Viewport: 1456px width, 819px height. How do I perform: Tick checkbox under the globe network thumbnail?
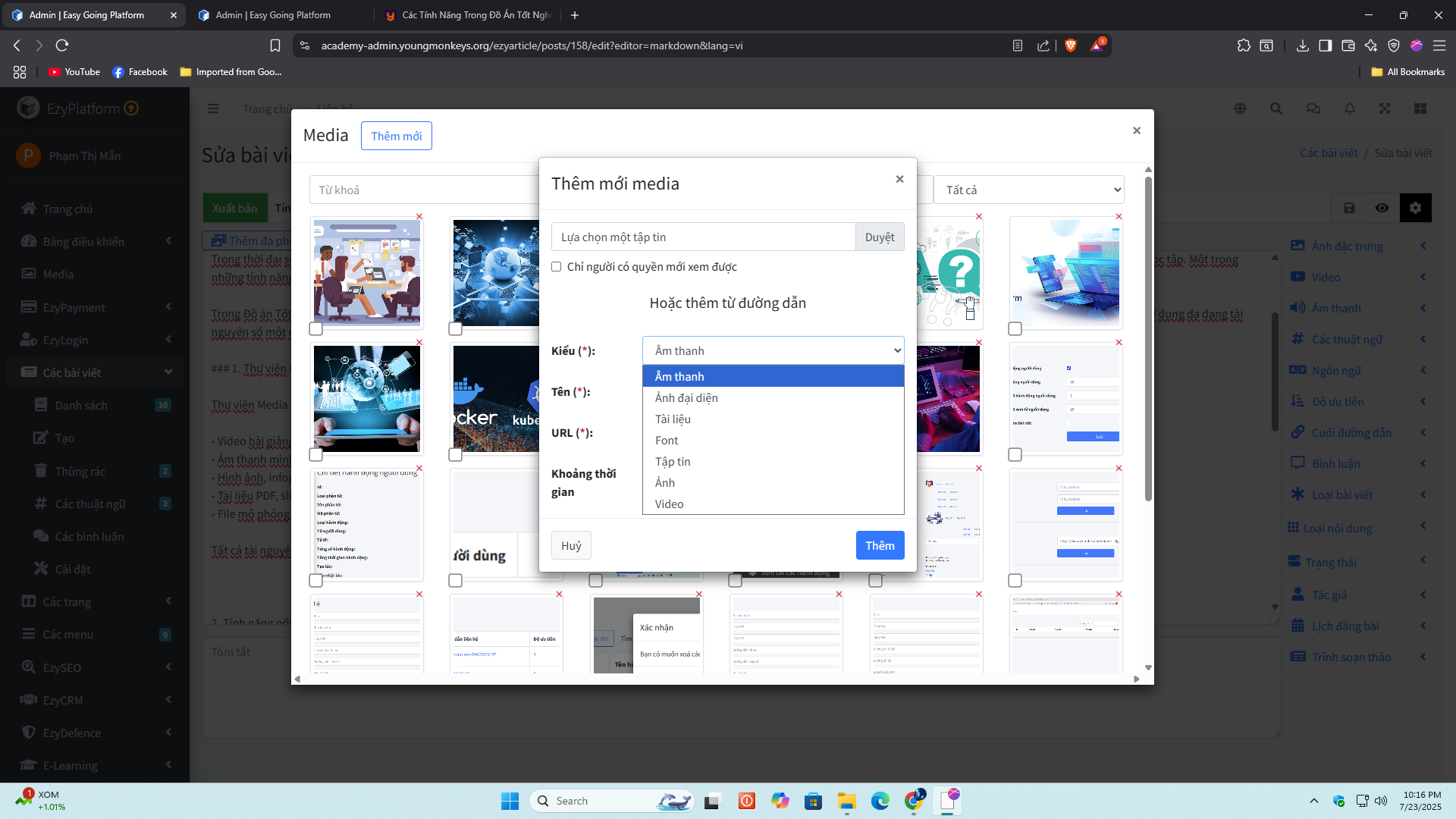tap(455, 328)
